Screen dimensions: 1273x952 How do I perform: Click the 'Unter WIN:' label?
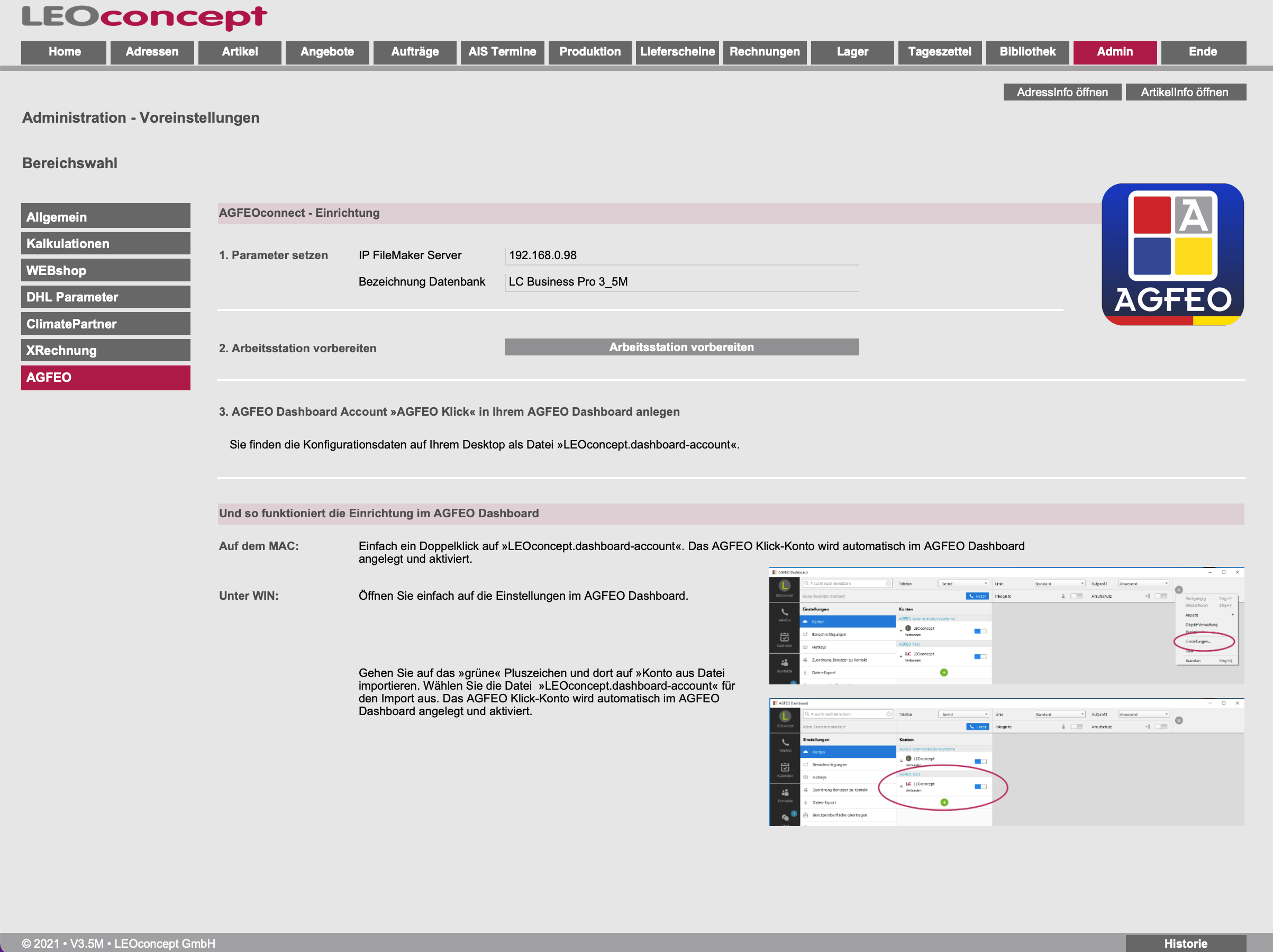click(249, 596)
